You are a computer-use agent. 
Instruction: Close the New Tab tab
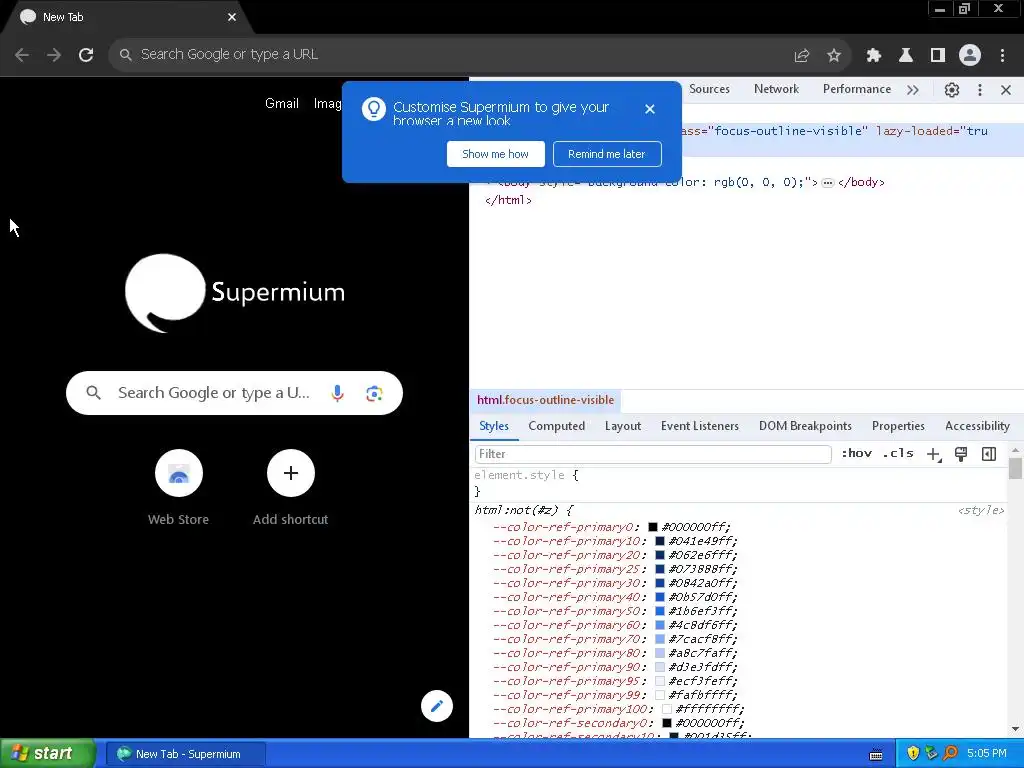pyautogui.click(x=232, y=17)
